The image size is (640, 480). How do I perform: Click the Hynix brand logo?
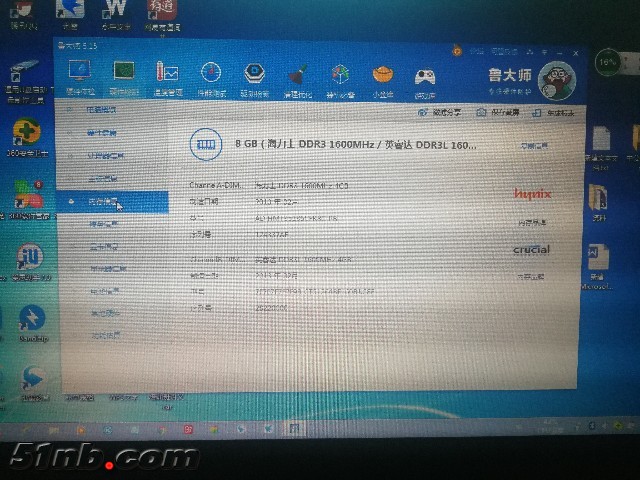point(532,193)
